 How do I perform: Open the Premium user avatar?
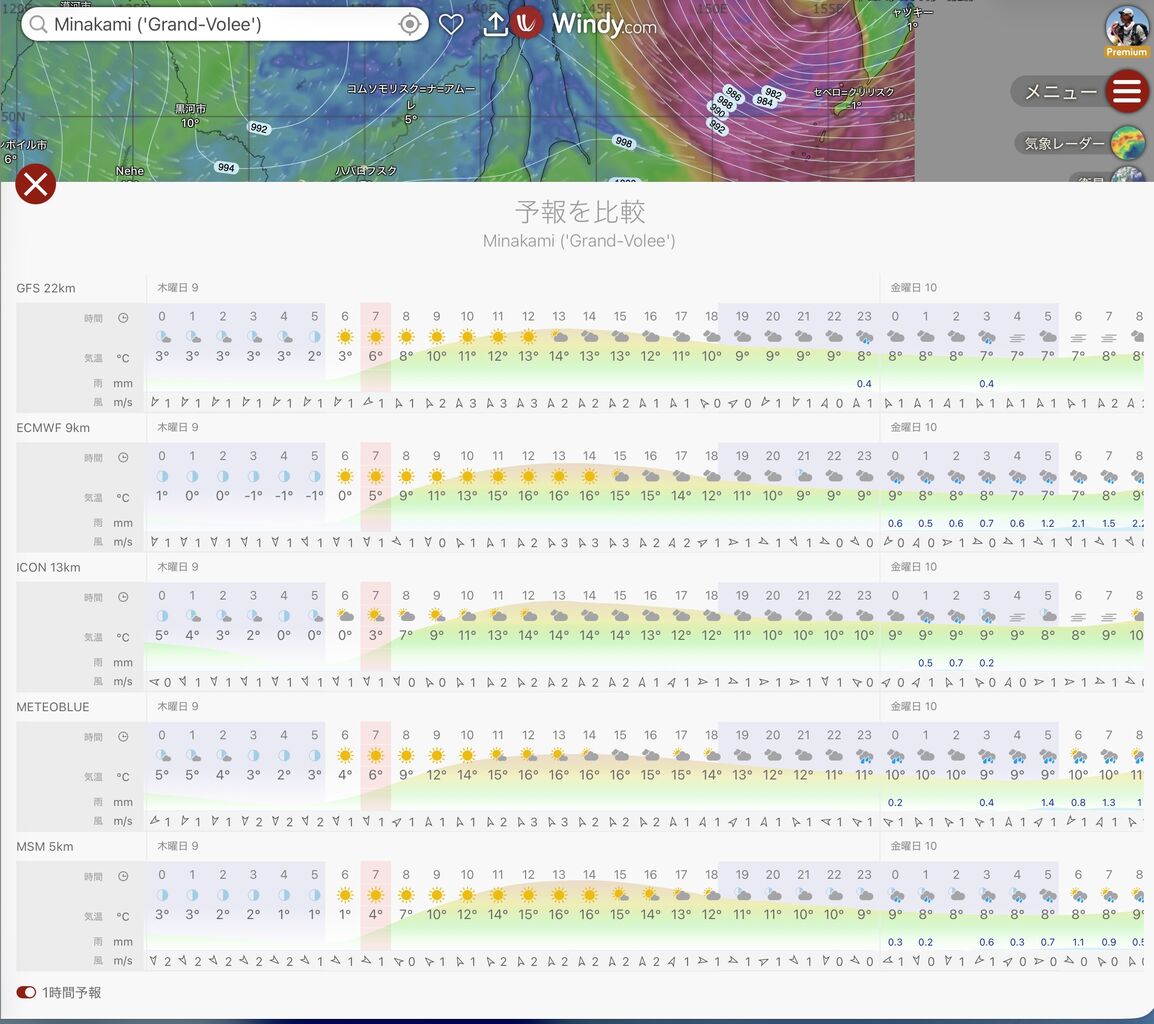pos(1126,32)
